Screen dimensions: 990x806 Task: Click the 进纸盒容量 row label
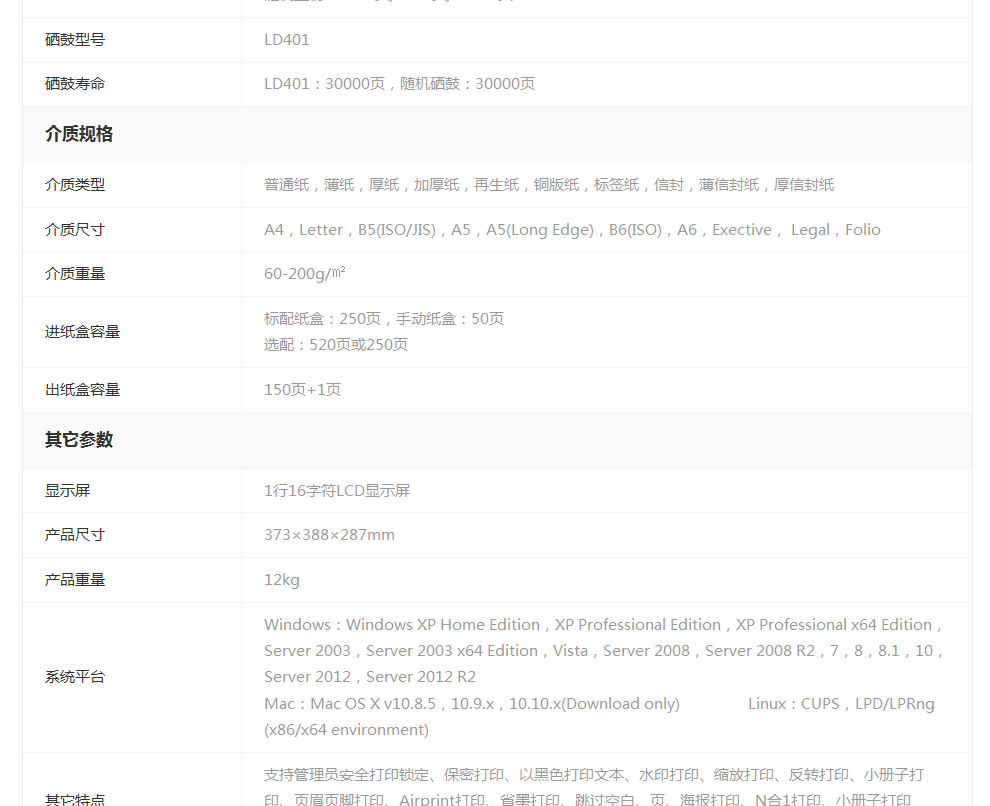(82, 332)
